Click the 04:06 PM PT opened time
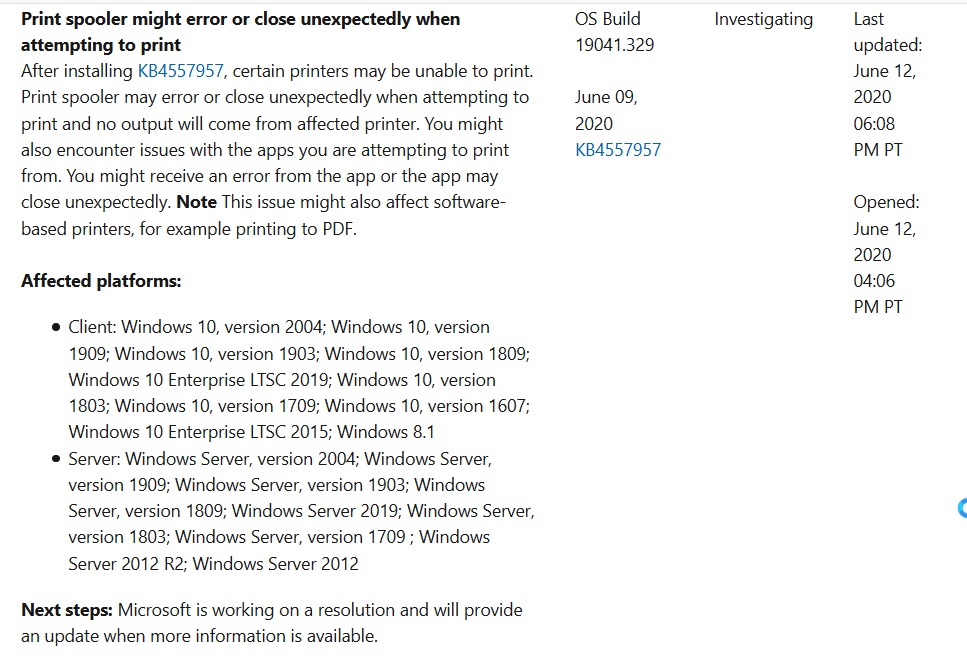 point(878,294)
